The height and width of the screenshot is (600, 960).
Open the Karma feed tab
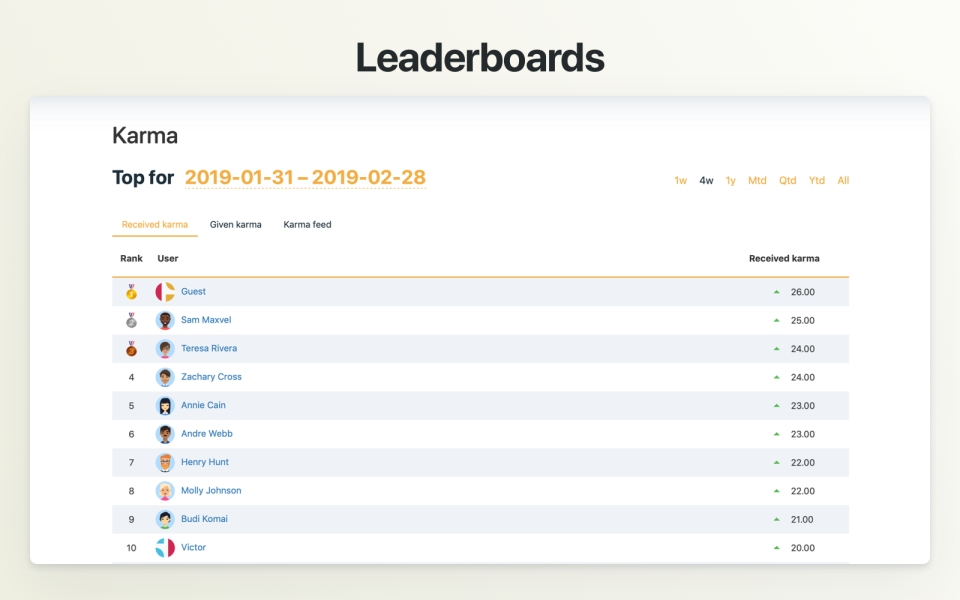[x=307, y=225]
